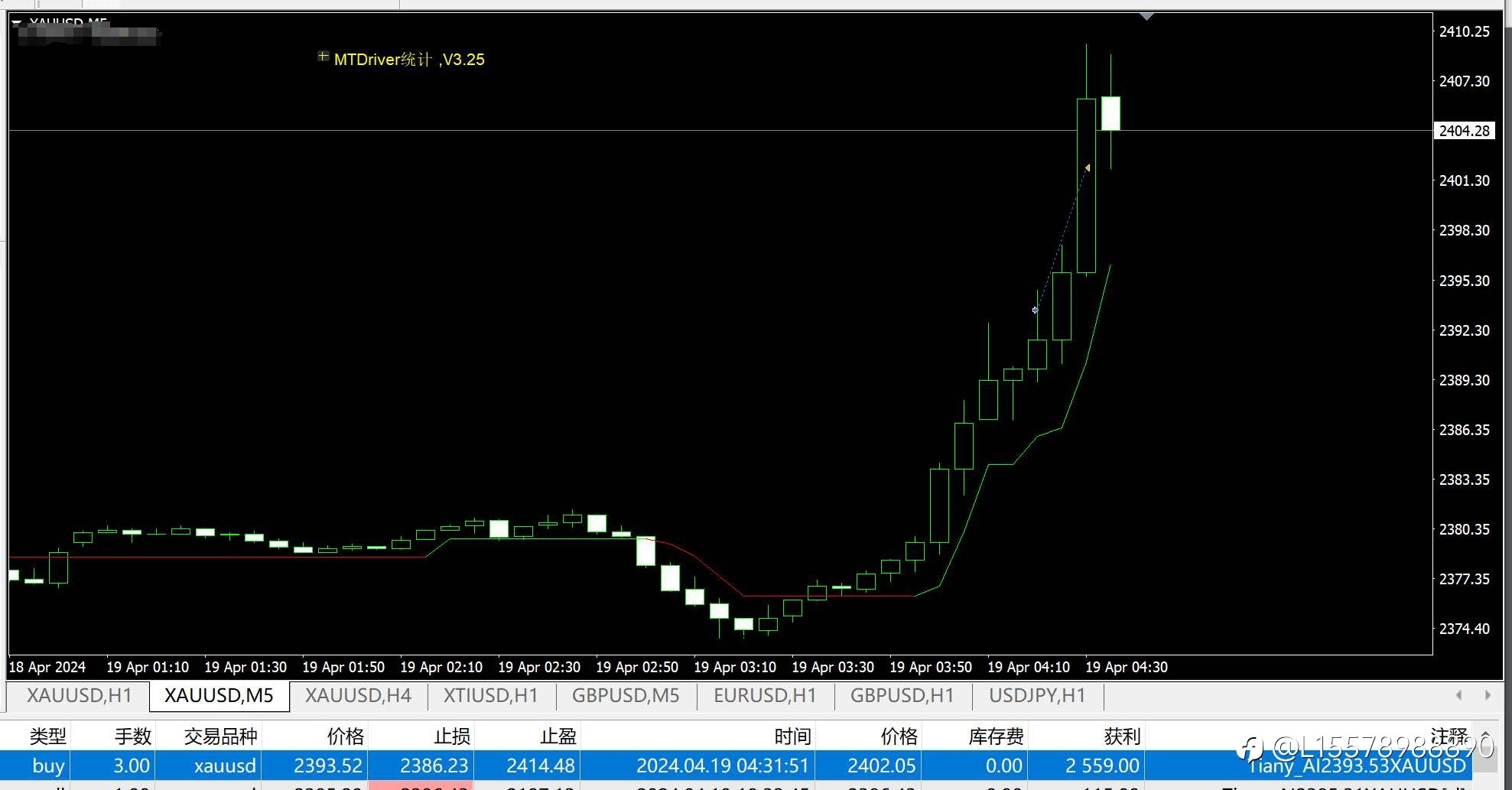The width and height of the screenshot is (1512, 790).
Task: Open the USDJPY,H1 chart tab
Action: coord(1037,695)
